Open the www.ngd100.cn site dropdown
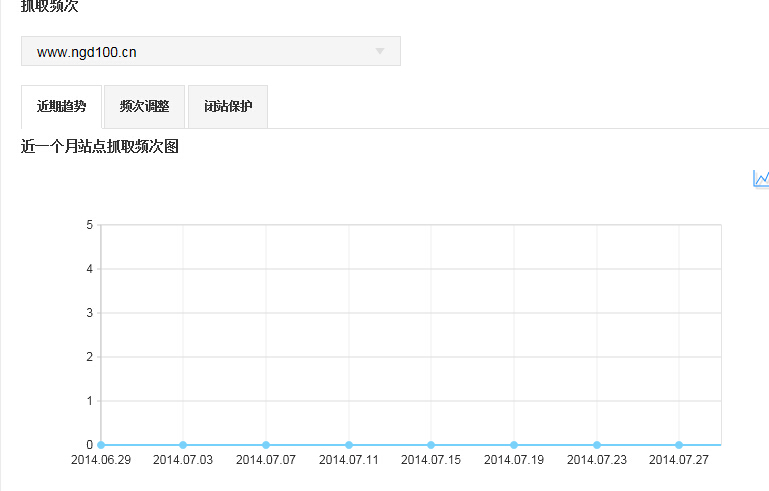 pos(211,51)
